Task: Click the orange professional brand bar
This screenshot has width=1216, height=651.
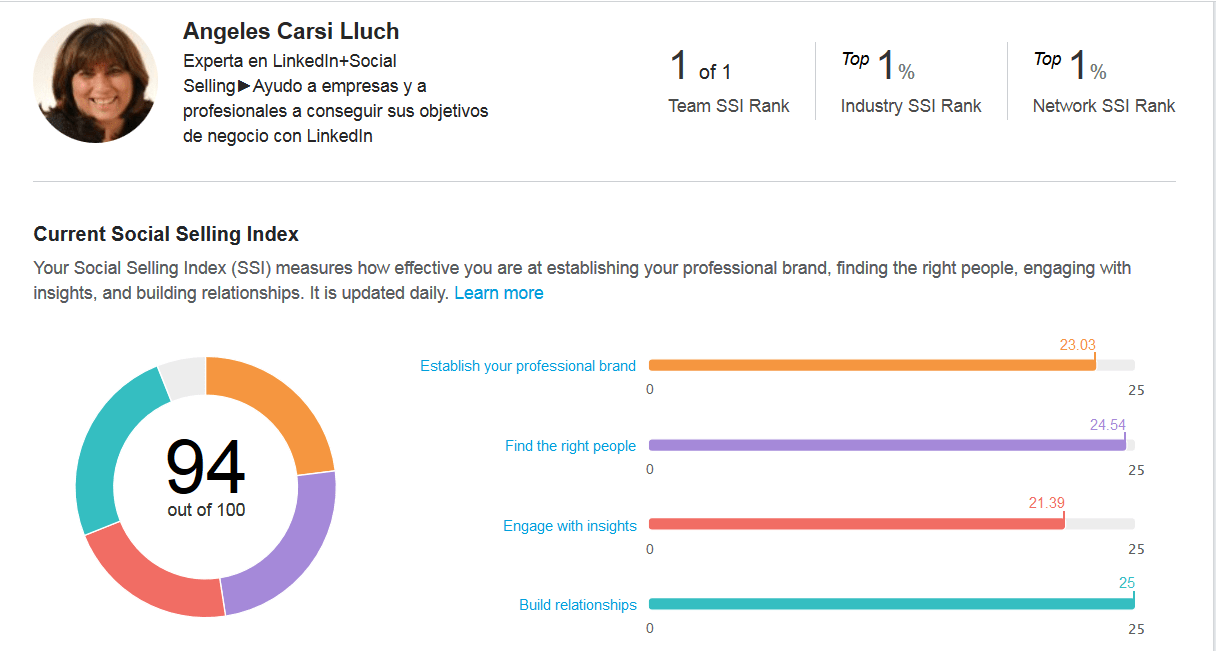Action: (872, 365)
